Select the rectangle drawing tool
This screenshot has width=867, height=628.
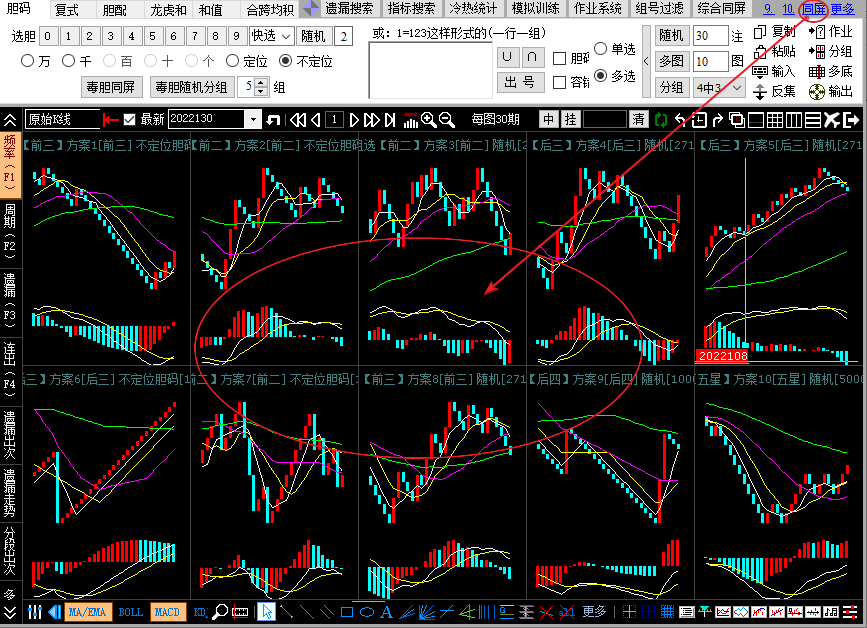[x=347, y=611]
